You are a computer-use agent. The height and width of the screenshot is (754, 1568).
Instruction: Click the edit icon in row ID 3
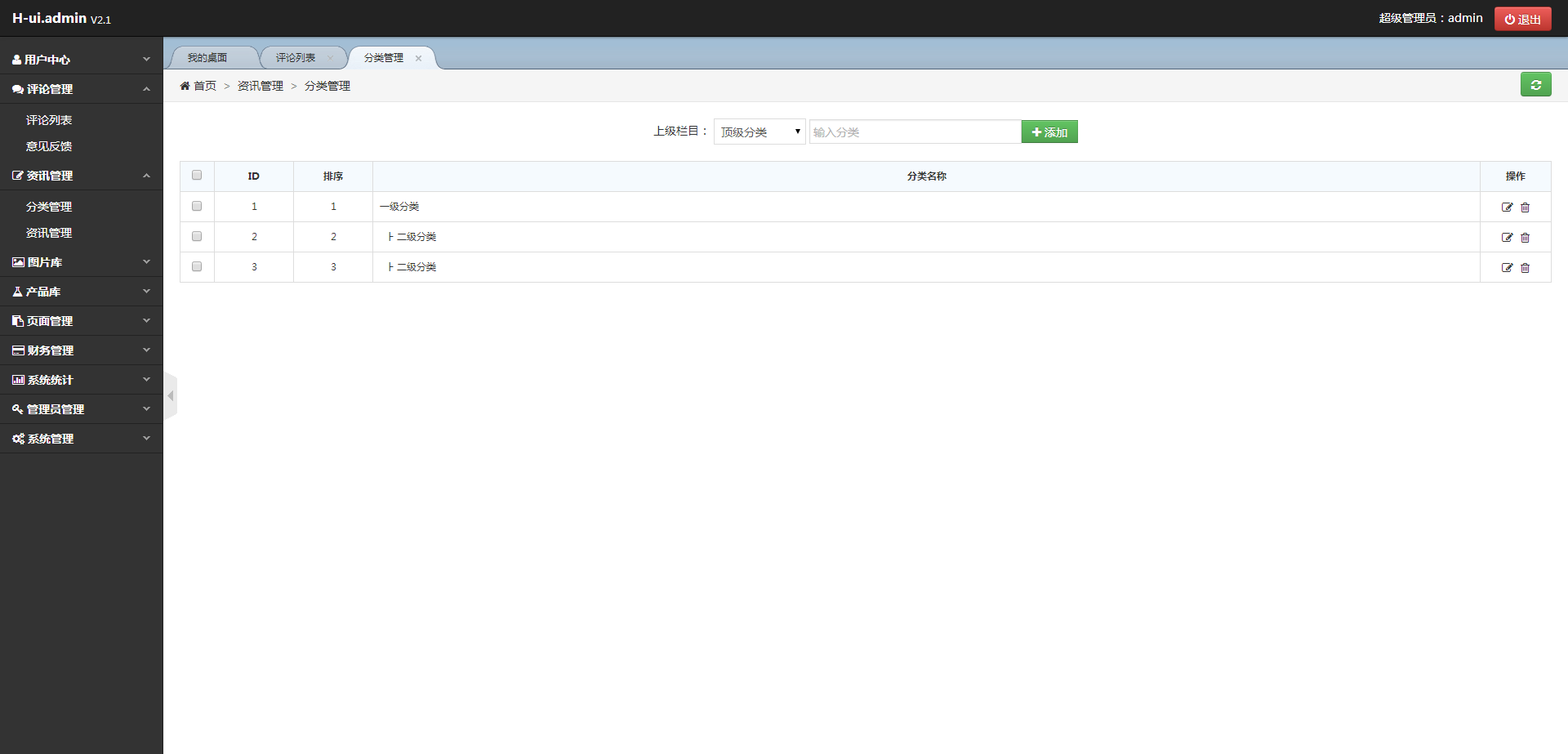(1507, 268)
